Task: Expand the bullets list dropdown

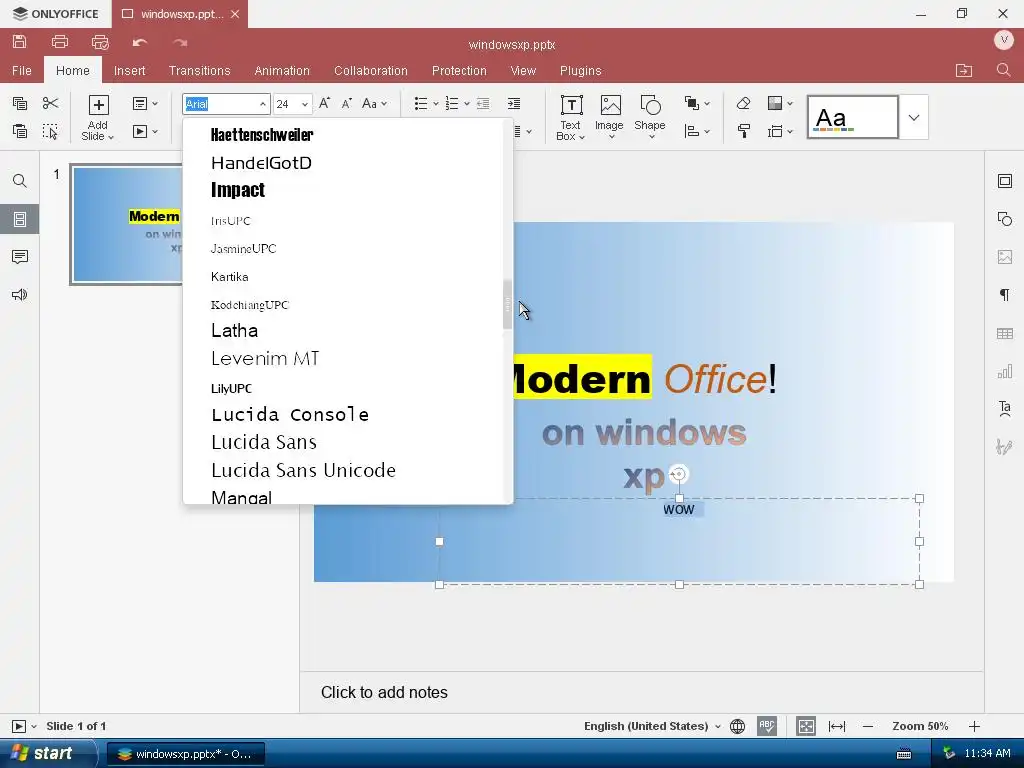Action: coord(436,104)
